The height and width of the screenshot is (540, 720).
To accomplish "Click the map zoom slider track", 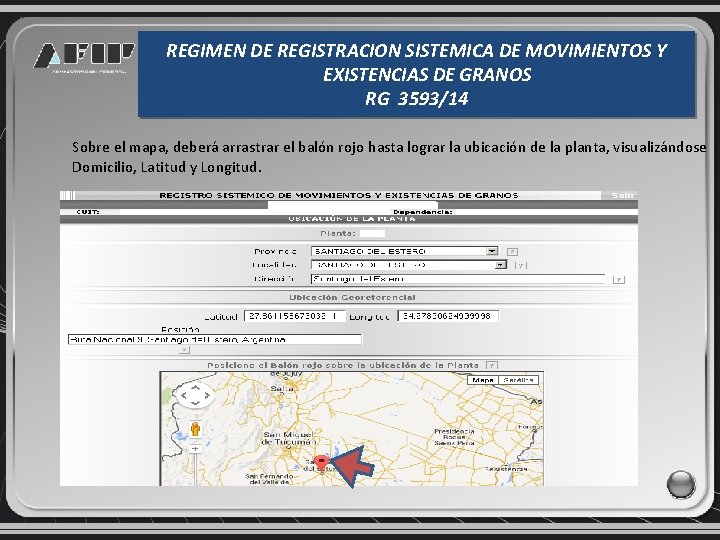I will (x=196, y=469).
